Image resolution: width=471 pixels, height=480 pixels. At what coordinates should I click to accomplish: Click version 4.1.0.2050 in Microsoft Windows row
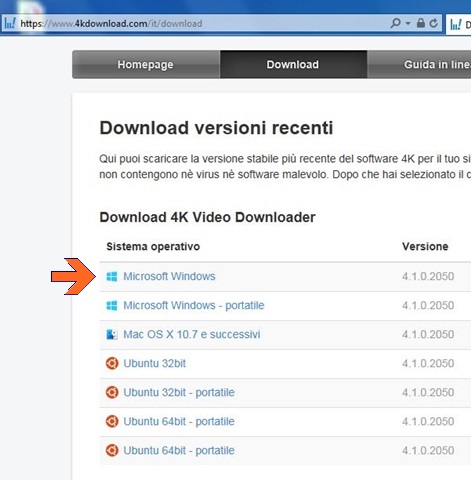pyautogui.click(x=428, y=276)
